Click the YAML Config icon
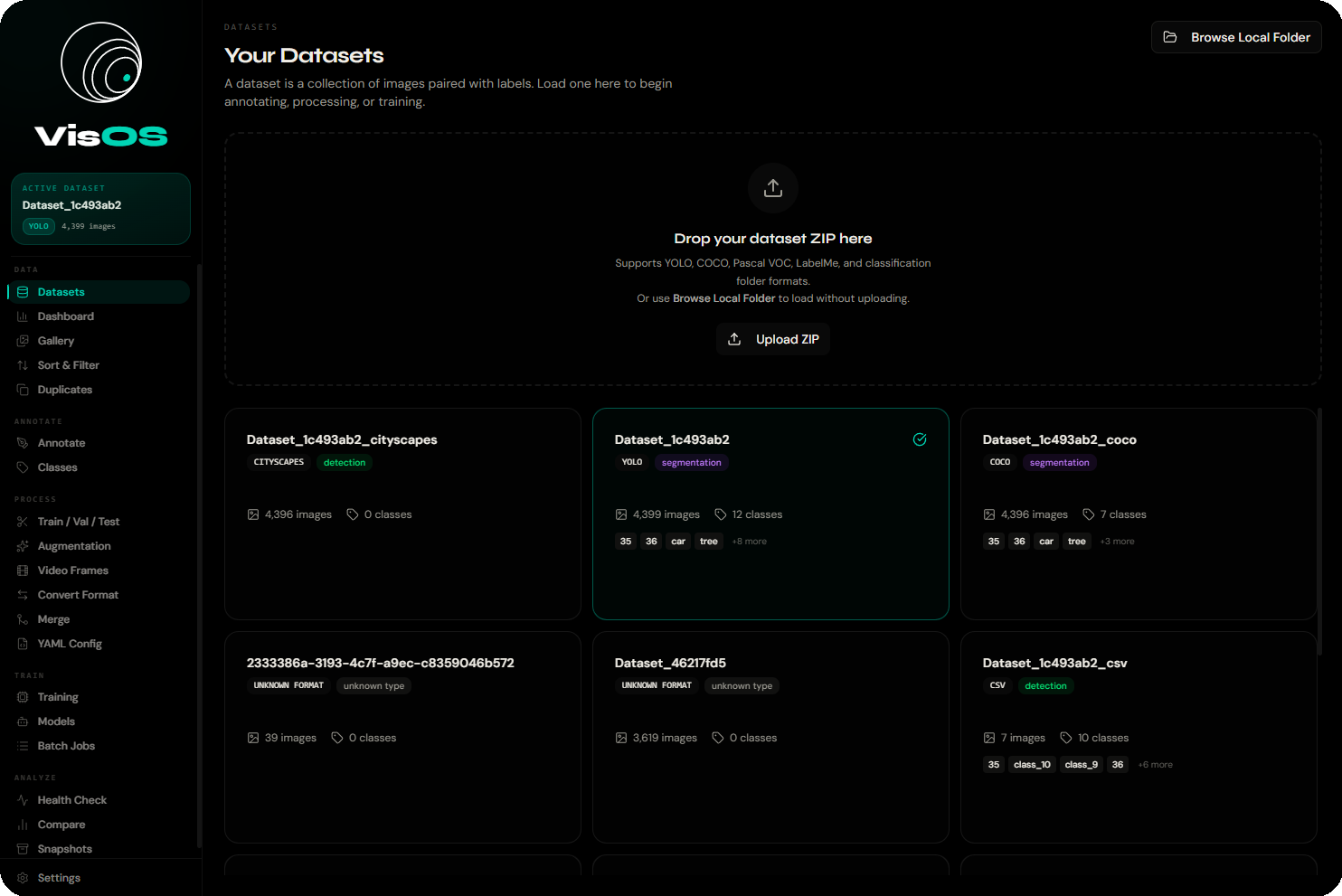The height and width of the screenshot is (896, 1342). 24,643
